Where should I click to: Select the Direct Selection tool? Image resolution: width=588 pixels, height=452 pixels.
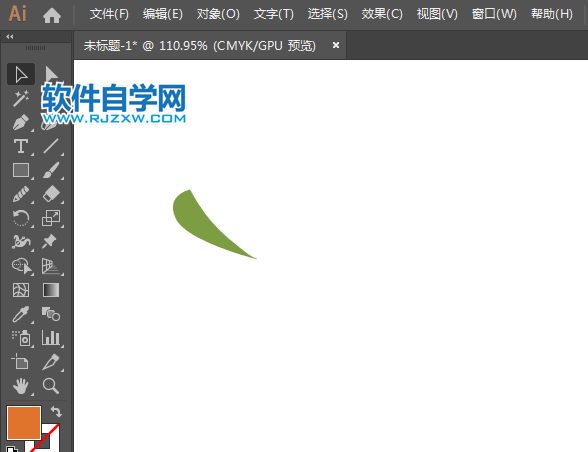pos(51,74)
